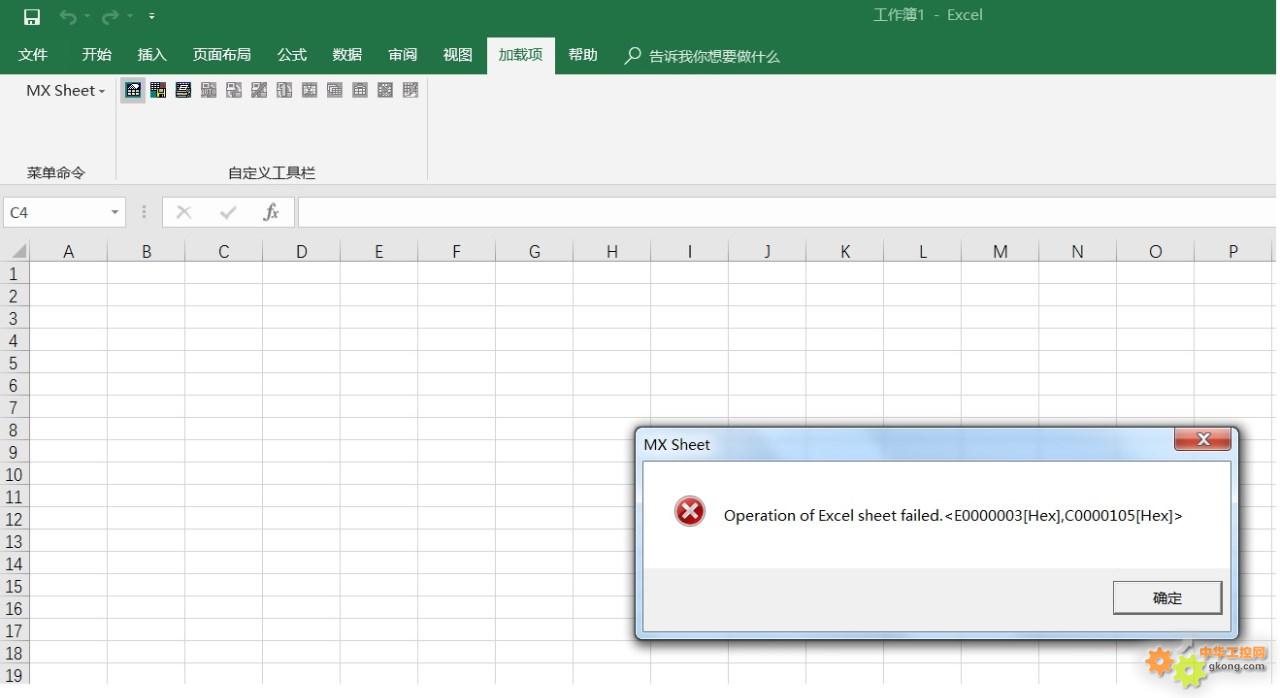
Task: Select row 16 header
Action: pos(14,608)
